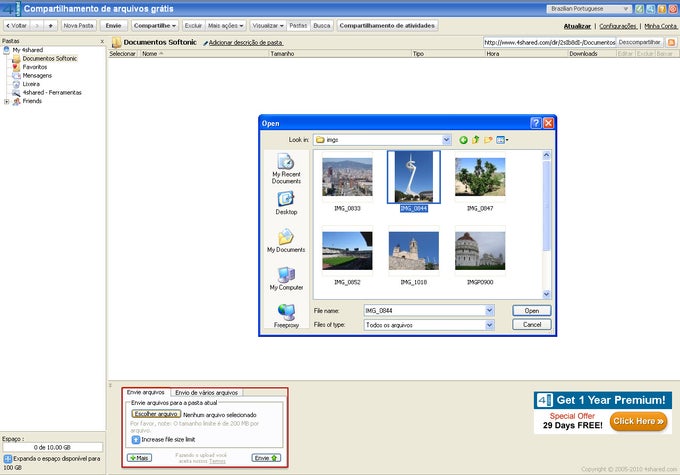The image size is (680, 475).
Task: Open the Visualizar dropdown
Action: [x=268, y=26]
